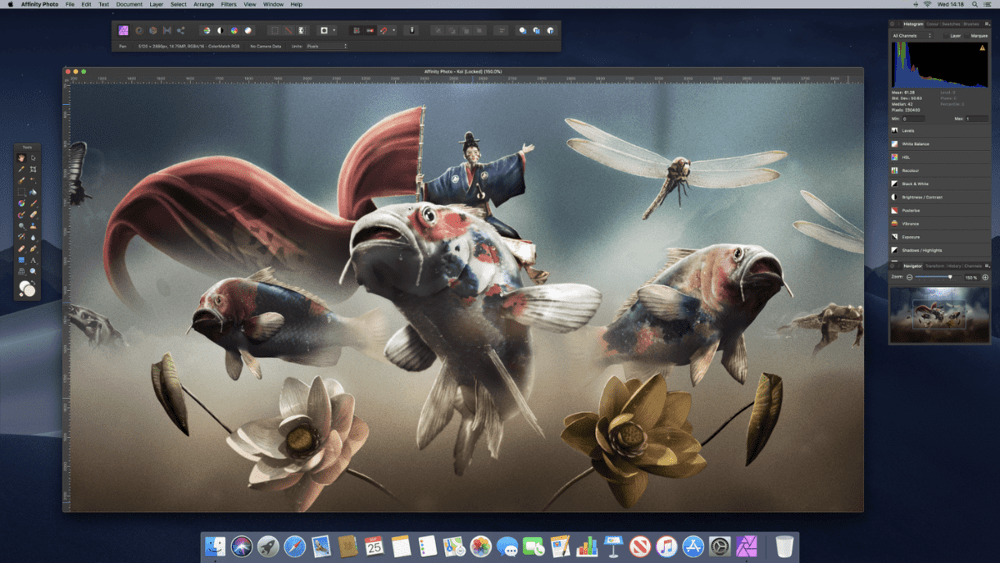The height and width of the screenshot is (563, 1000).
Task: Open the Units Pixels dropdown
Action: point(327,46)
